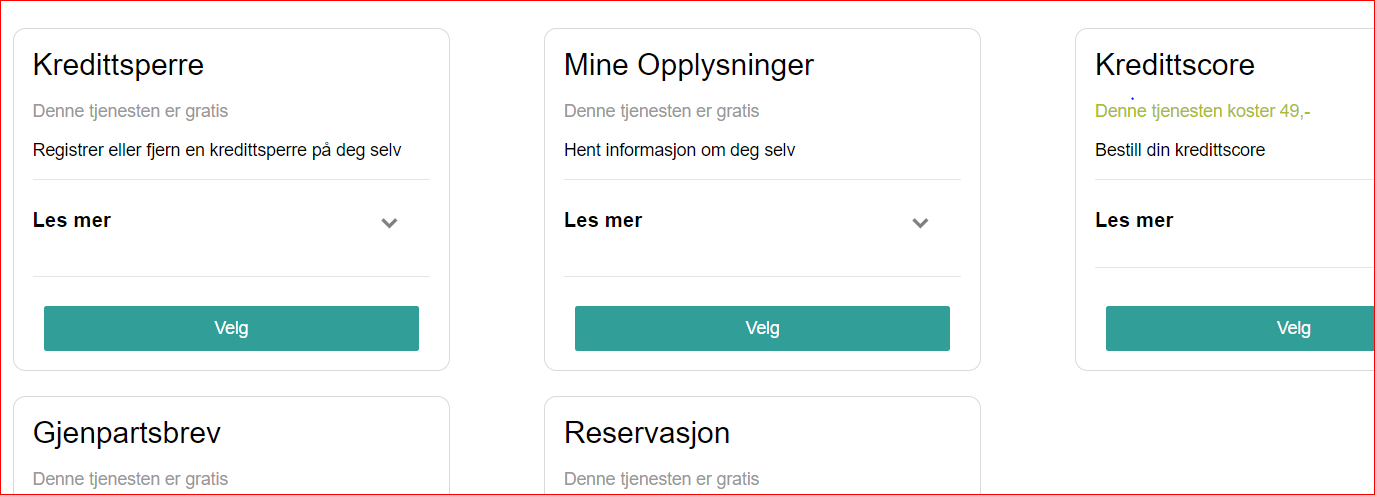Screen dimensions: 1375x495
Task: Click "Bestill din kredittscore" text
Action: 1180,150
